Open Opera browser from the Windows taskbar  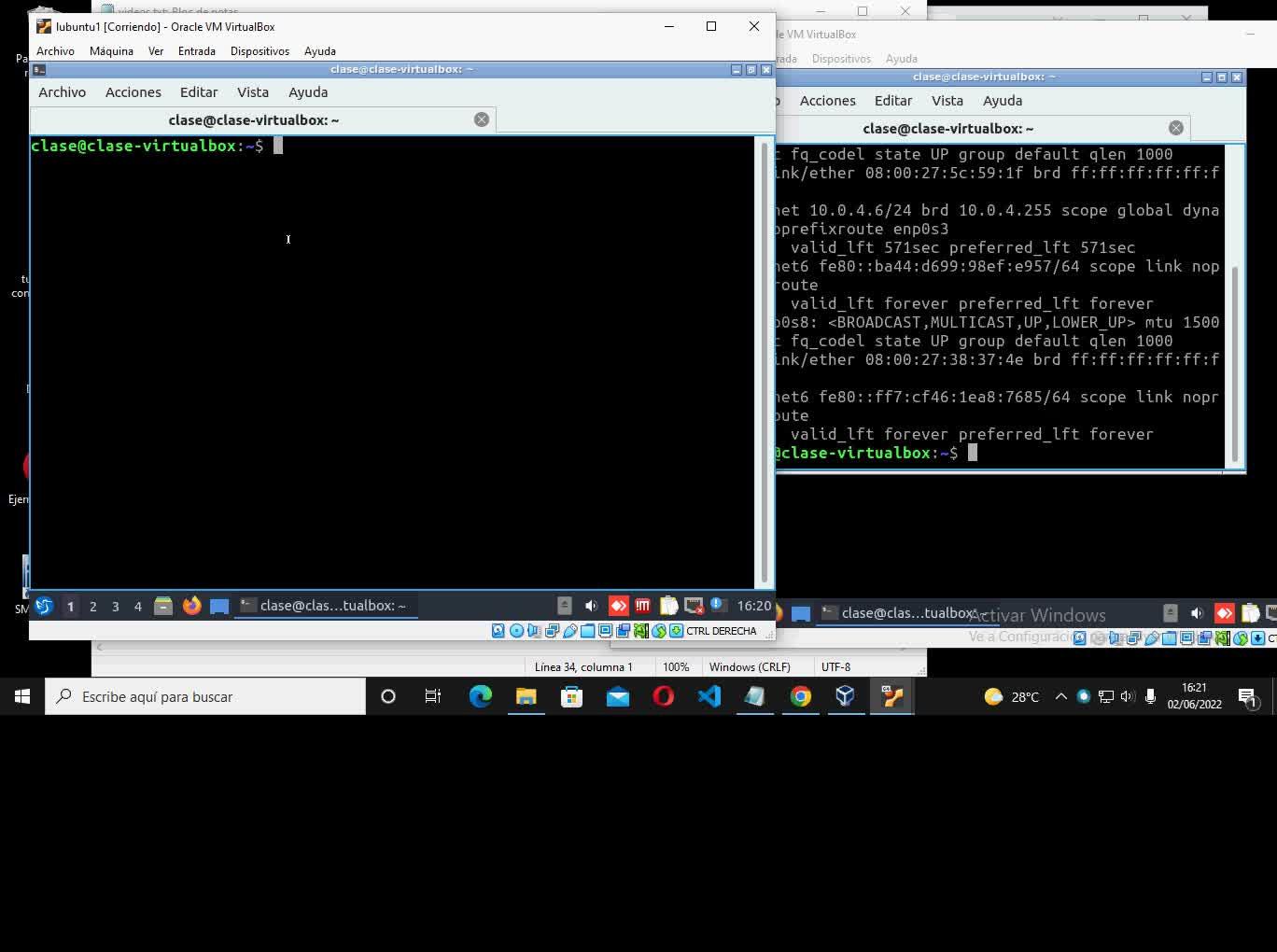664,696
